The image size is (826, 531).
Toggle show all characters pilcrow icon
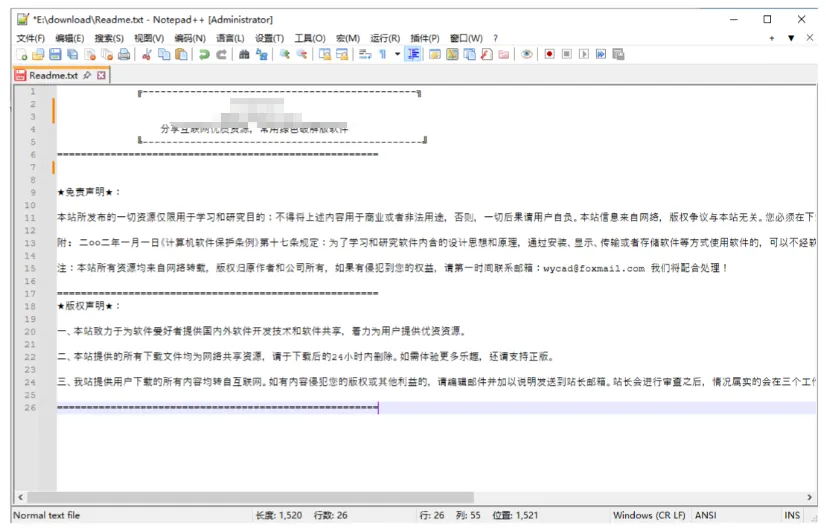pyautogui.click(x=383, y=54)
